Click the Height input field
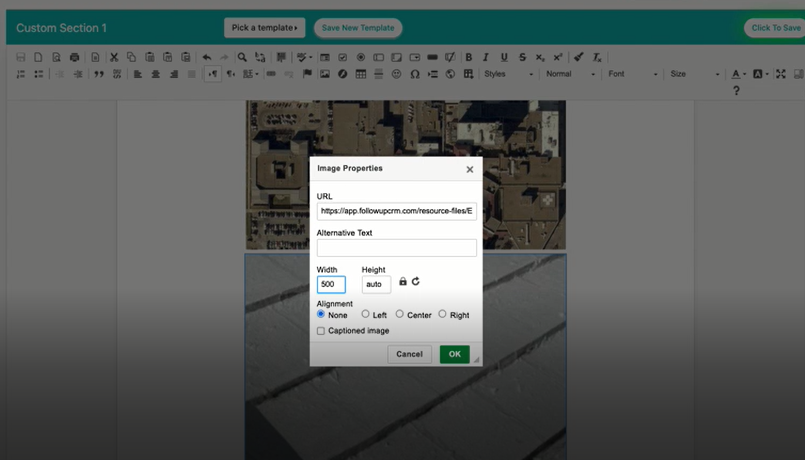The image size is (805, 460). point(376,284)
